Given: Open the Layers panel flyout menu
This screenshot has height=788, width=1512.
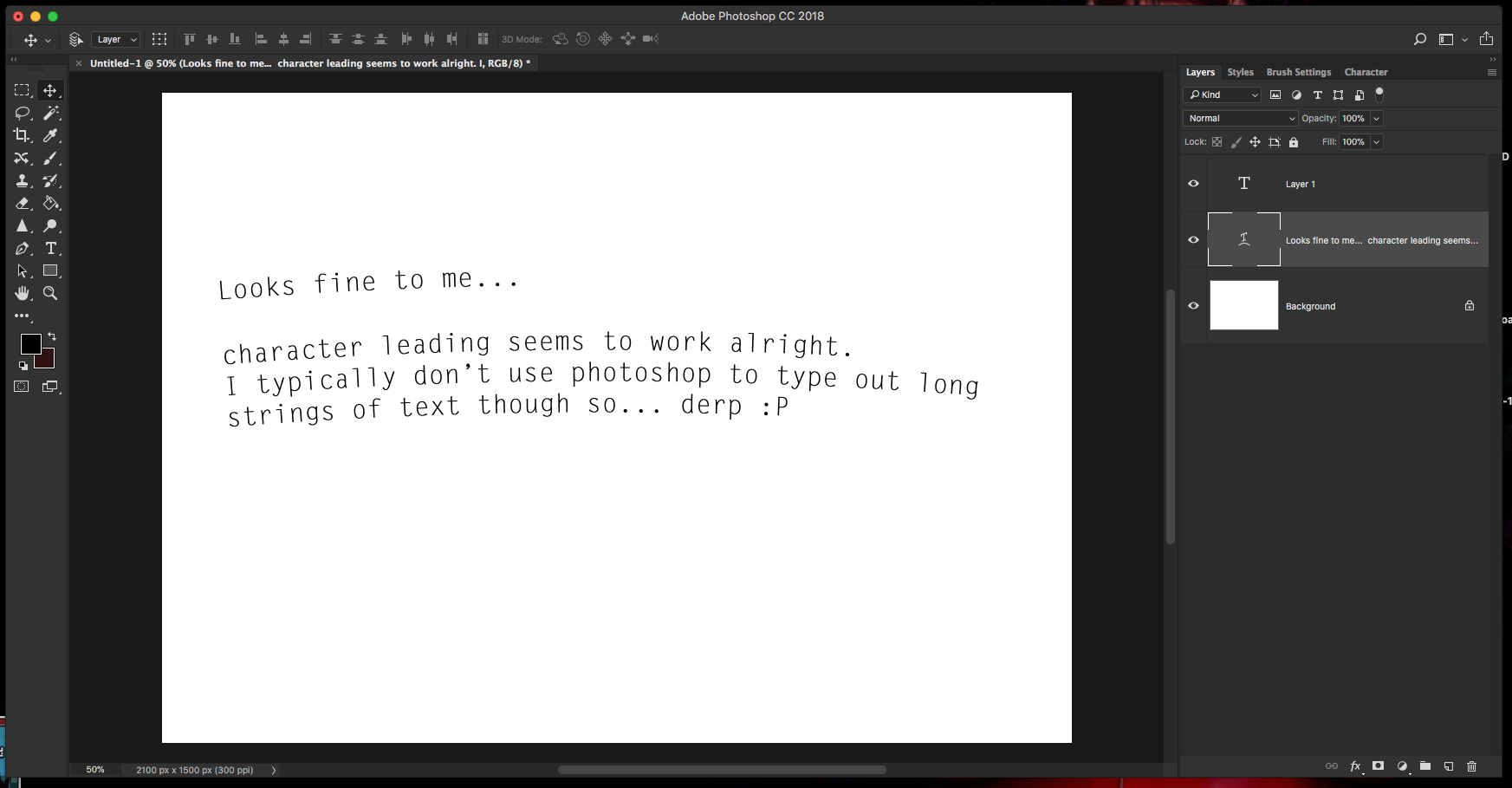Looking at the screenshot, I should click(1492, 73).
